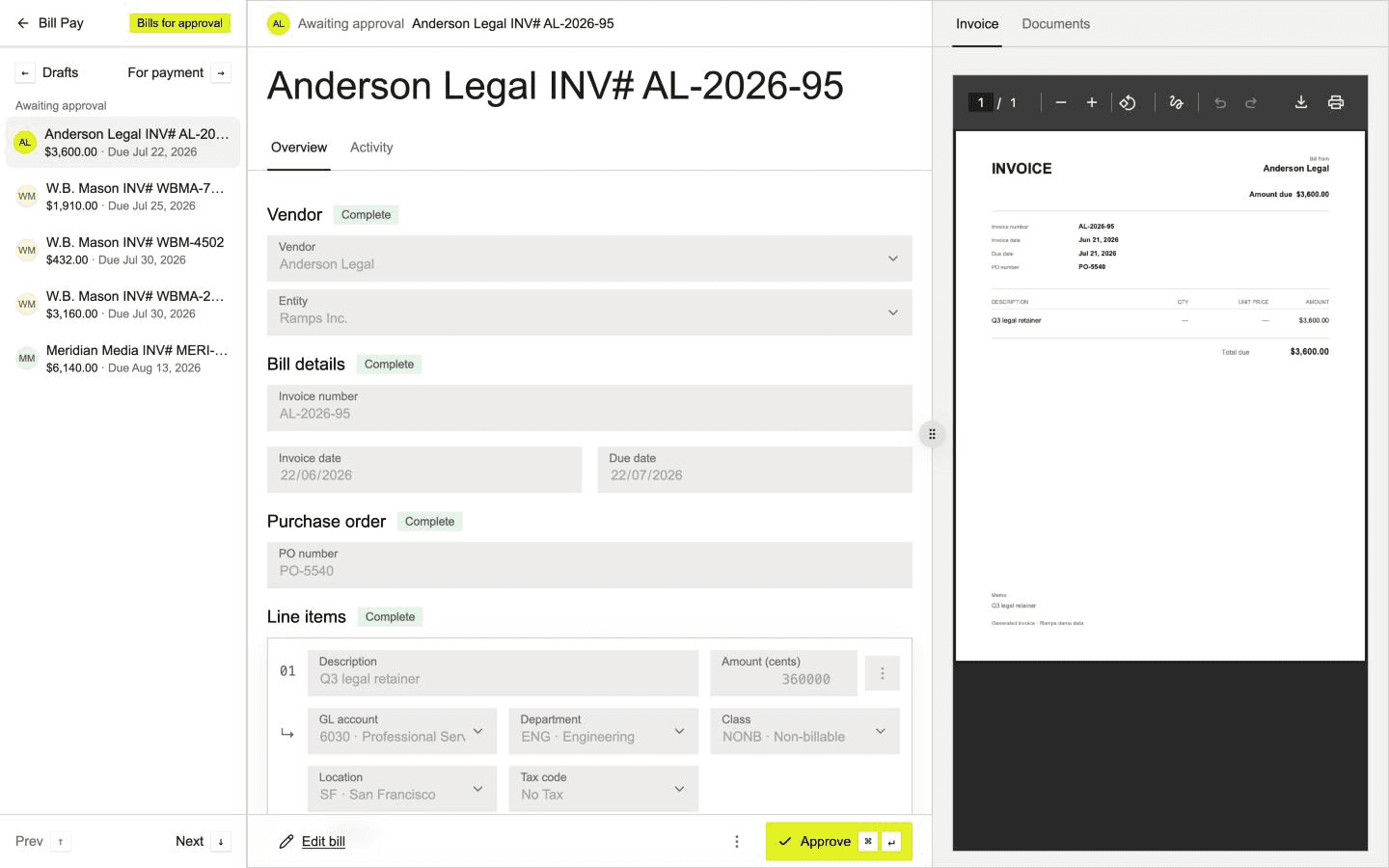Print the invoice PDF
The image size is (1389, 868).
(x=1336, y=102)
